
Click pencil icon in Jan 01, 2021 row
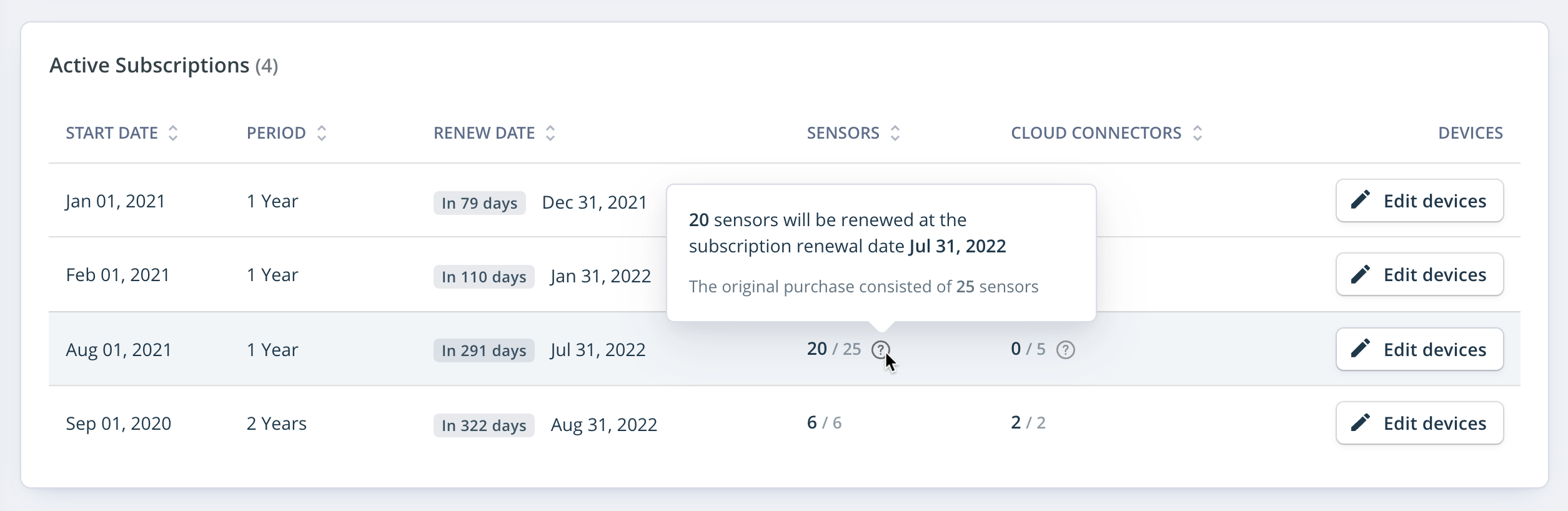1360,200
